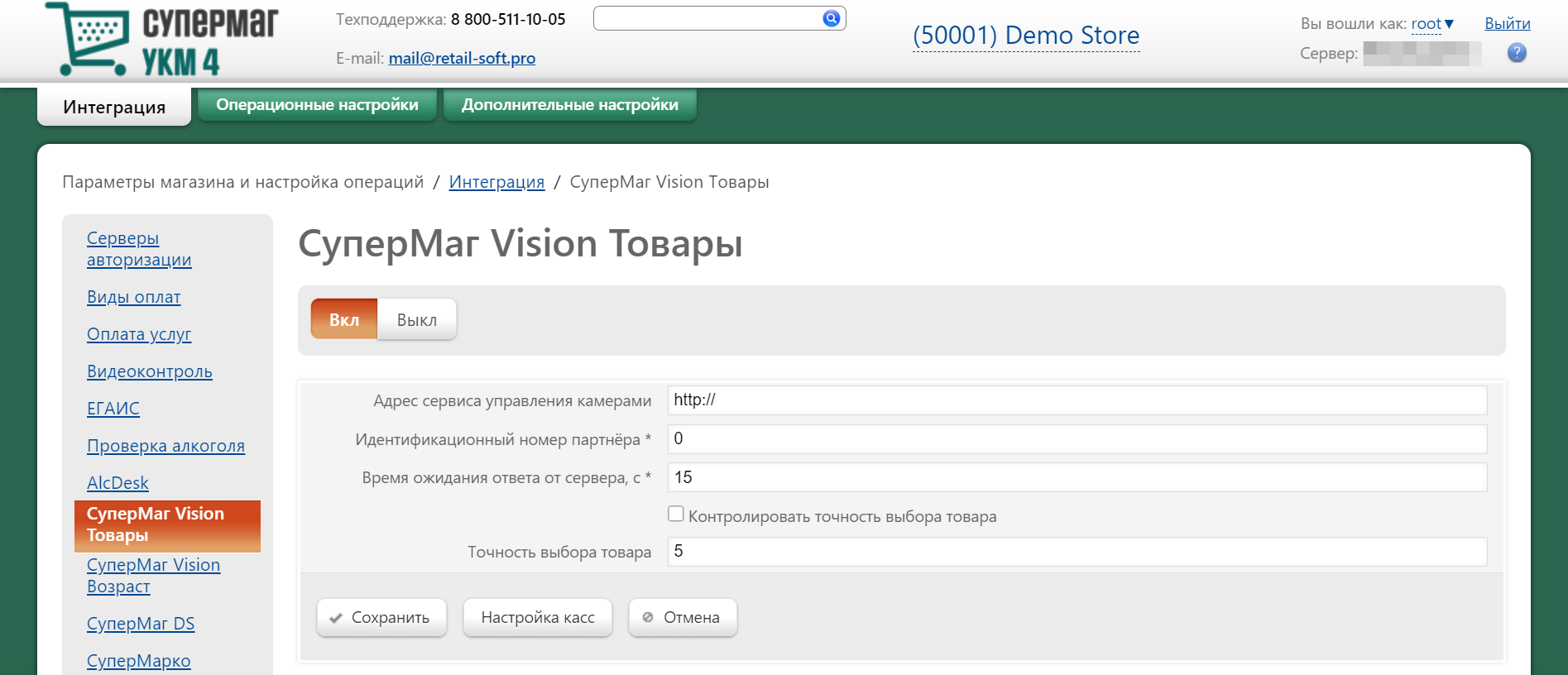Log out using the Выйти link
1568x675 pixels.
tap(1507, 24)
